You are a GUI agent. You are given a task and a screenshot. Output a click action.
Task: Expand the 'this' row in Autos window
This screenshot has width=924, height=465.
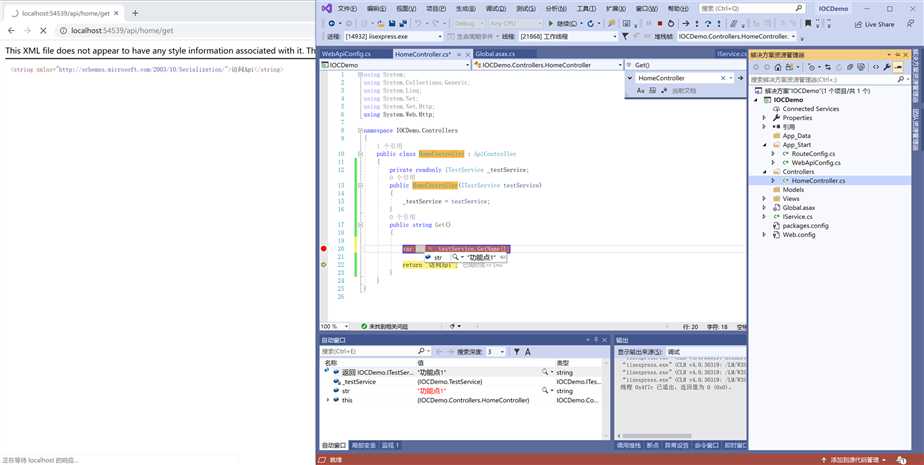[328, 400]
